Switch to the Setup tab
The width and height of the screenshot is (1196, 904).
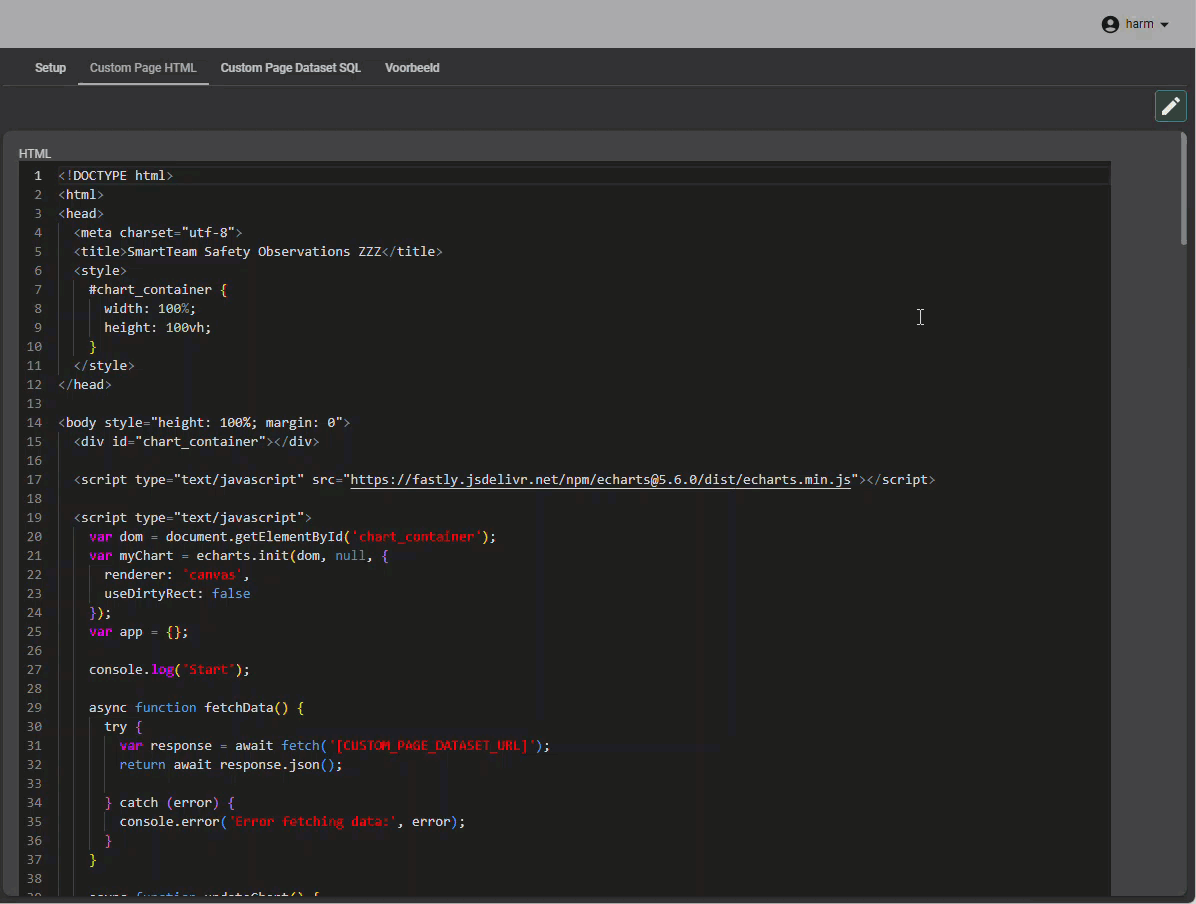pos(50,68)
